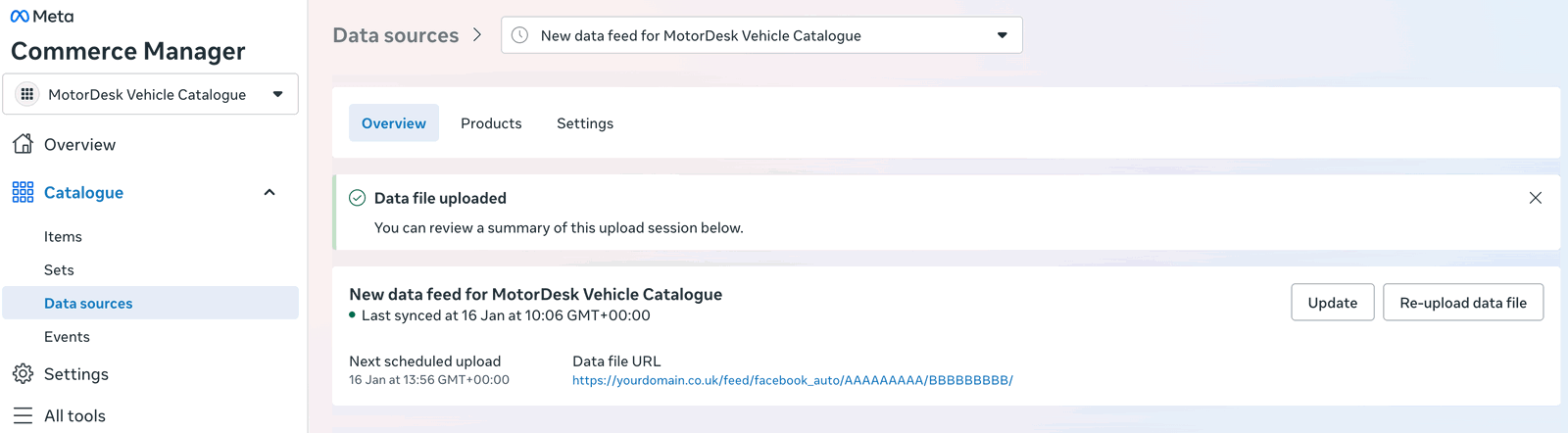Collapse the Catalogue sidebar section
Viewport: 1568px width, 433px height.
tap(269, 193)
